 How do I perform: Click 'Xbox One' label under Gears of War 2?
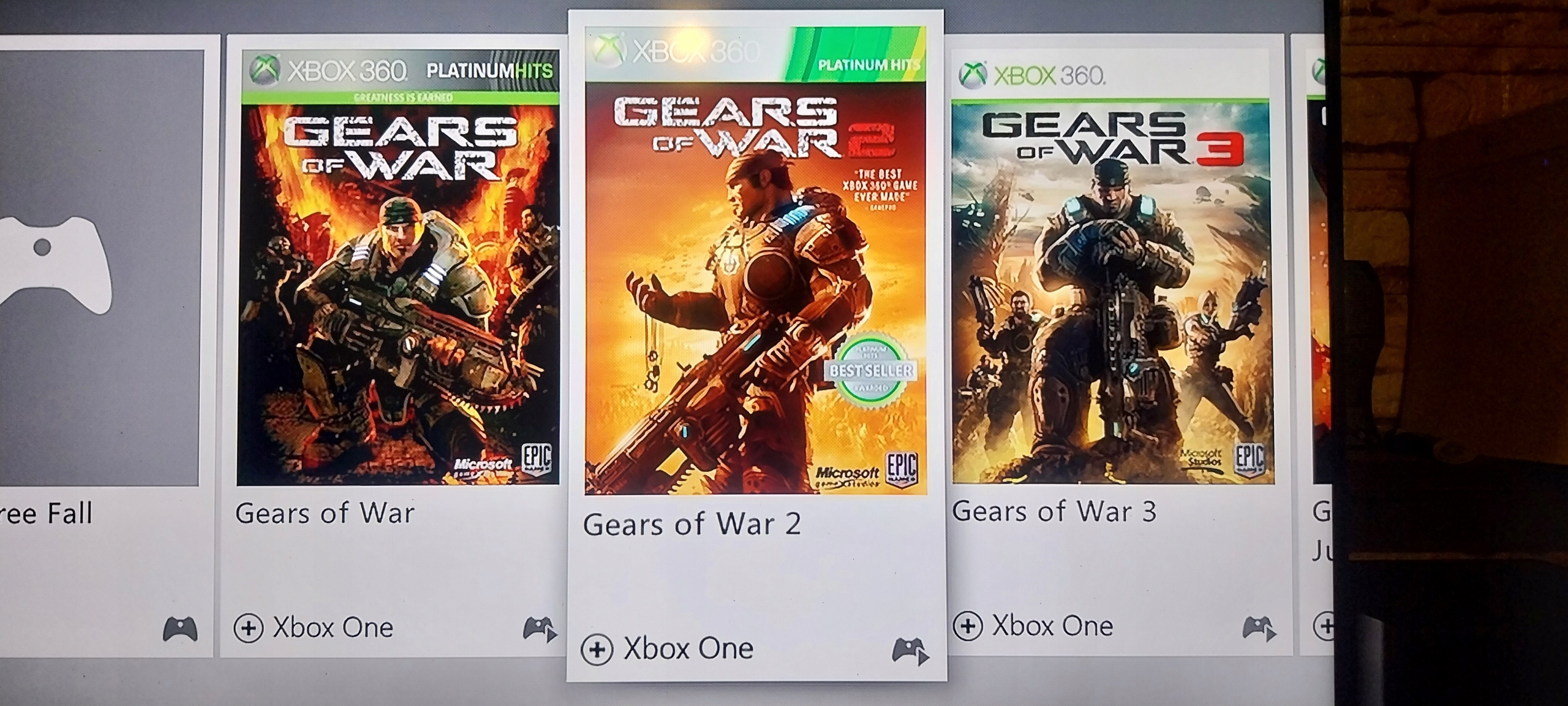click(688, 649)
